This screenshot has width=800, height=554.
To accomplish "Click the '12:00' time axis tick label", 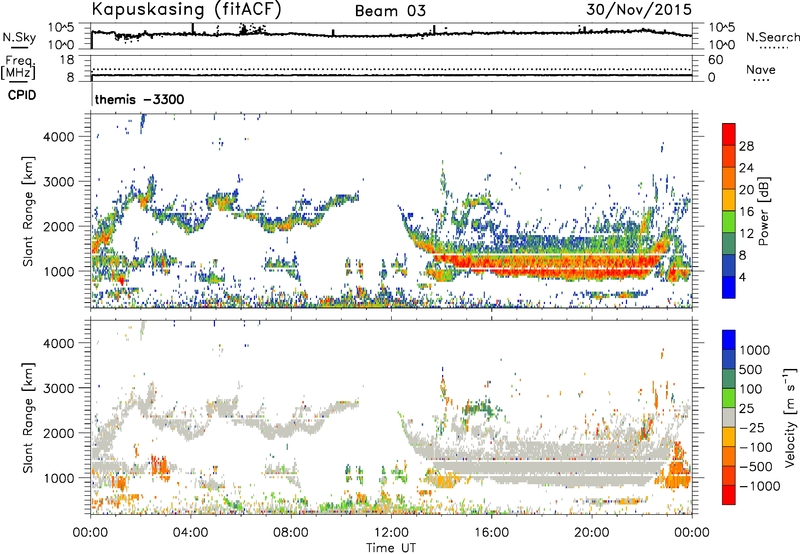I will pos(391,533).
